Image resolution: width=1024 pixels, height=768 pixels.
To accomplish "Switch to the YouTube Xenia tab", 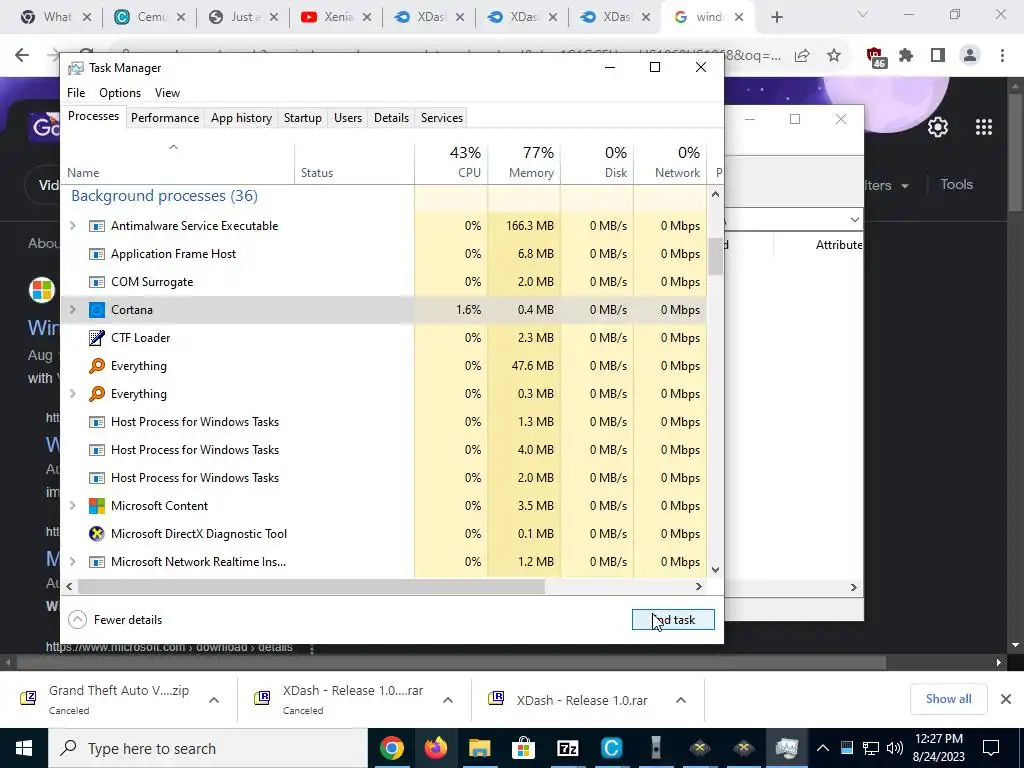I will (337, 18).
